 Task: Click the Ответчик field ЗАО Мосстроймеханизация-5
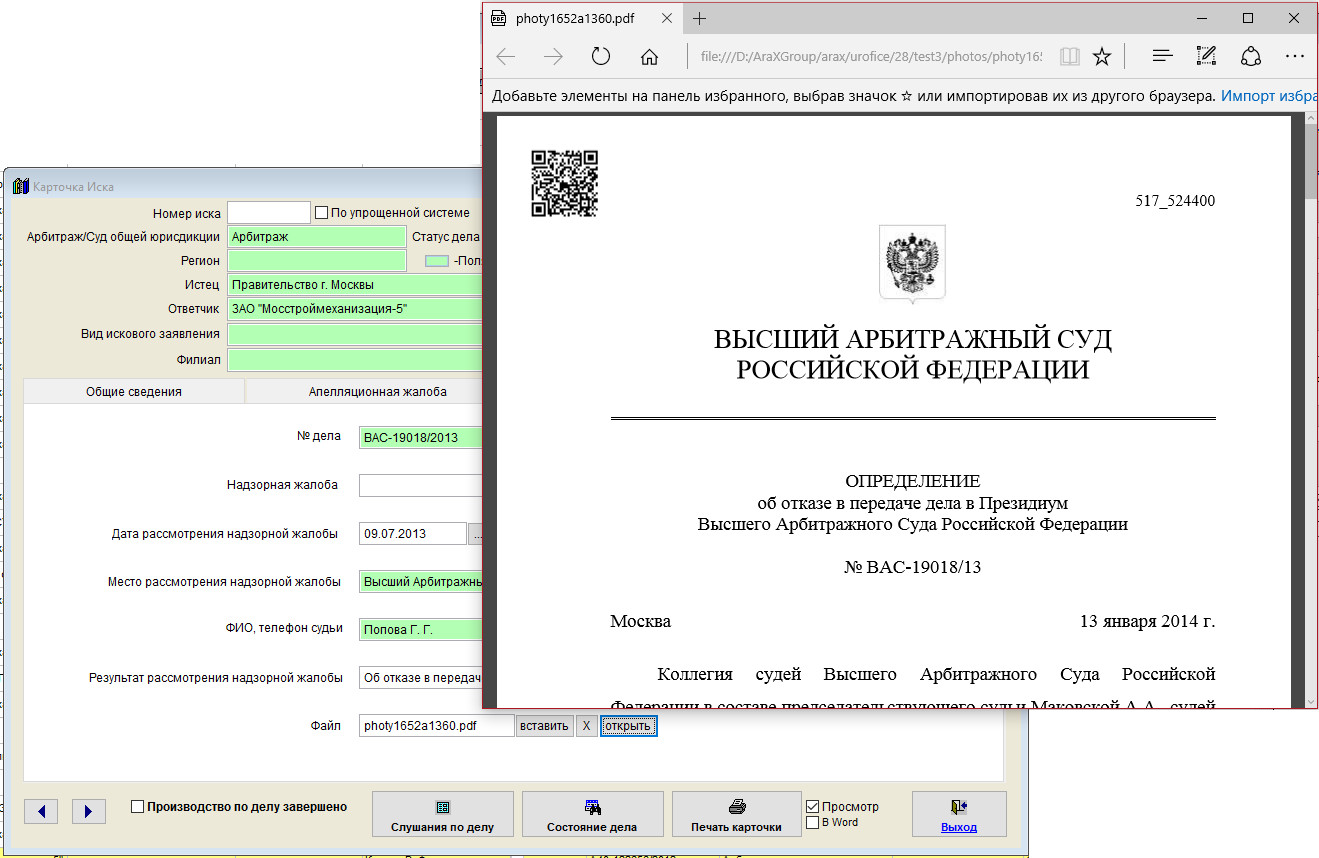tap(355, 309)
